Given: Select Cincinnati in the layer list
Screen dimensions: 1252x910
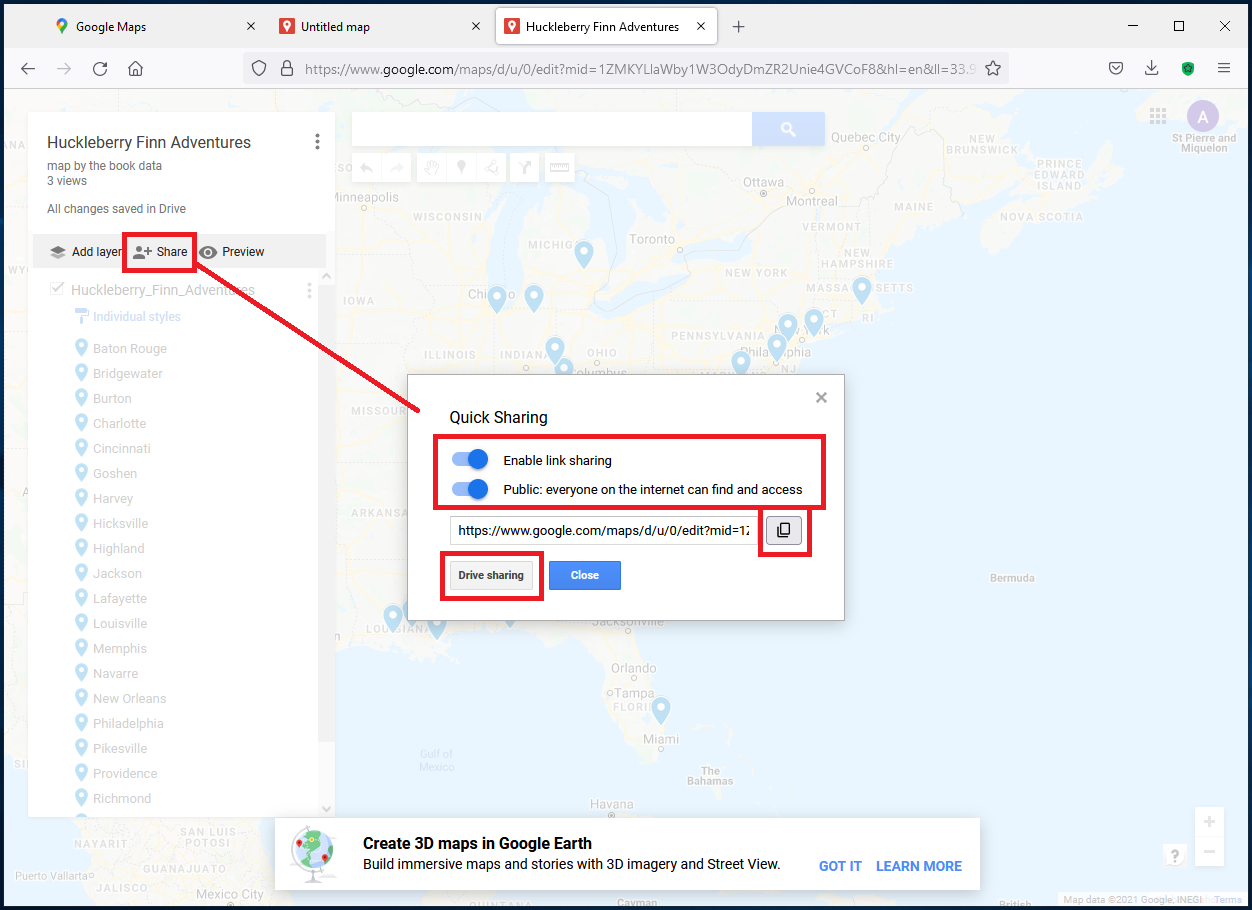Looking at the screenshot, I should point(122,448).
